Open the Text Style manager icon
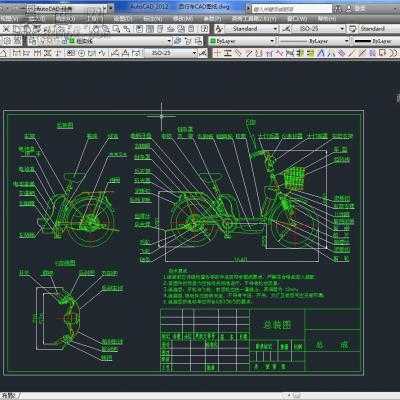This screenshot has width=400, height=400. 219,29
